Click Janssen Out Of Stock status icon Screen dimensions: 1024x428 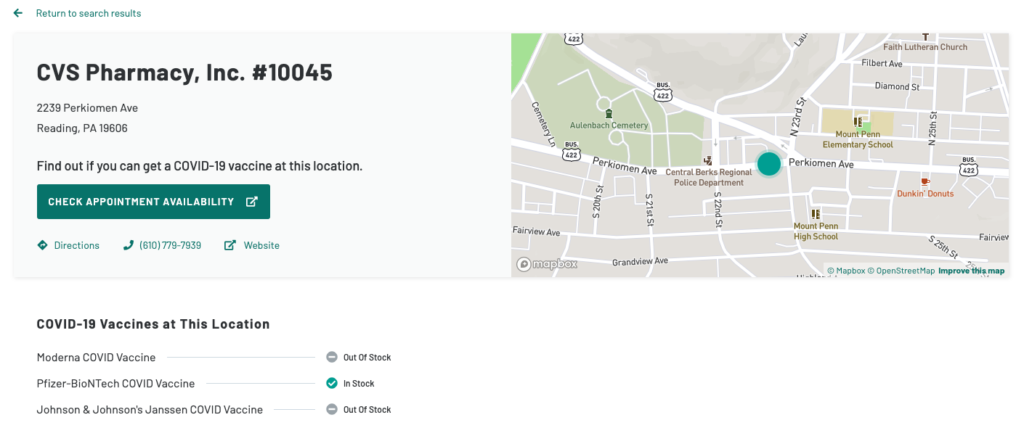pos(331,409)
